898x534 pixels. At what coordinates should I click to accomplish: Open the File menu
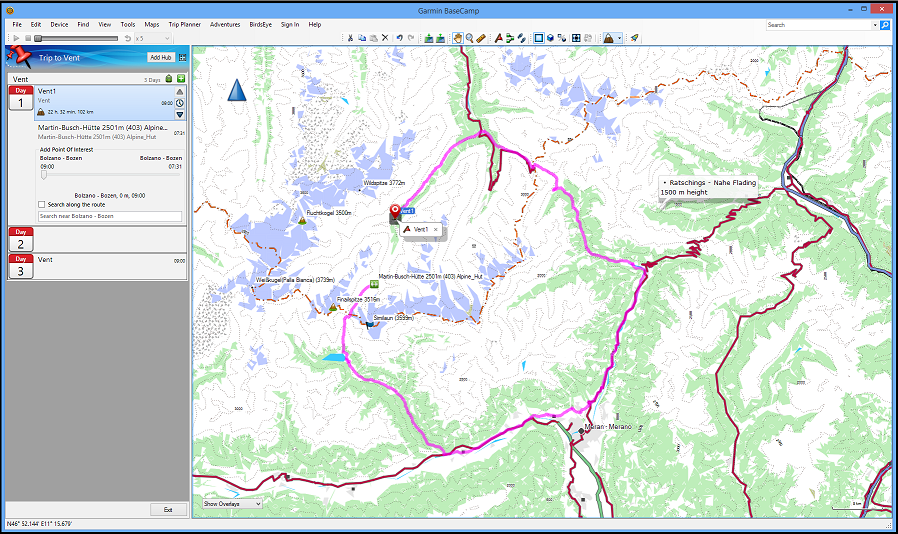[17, 25]
